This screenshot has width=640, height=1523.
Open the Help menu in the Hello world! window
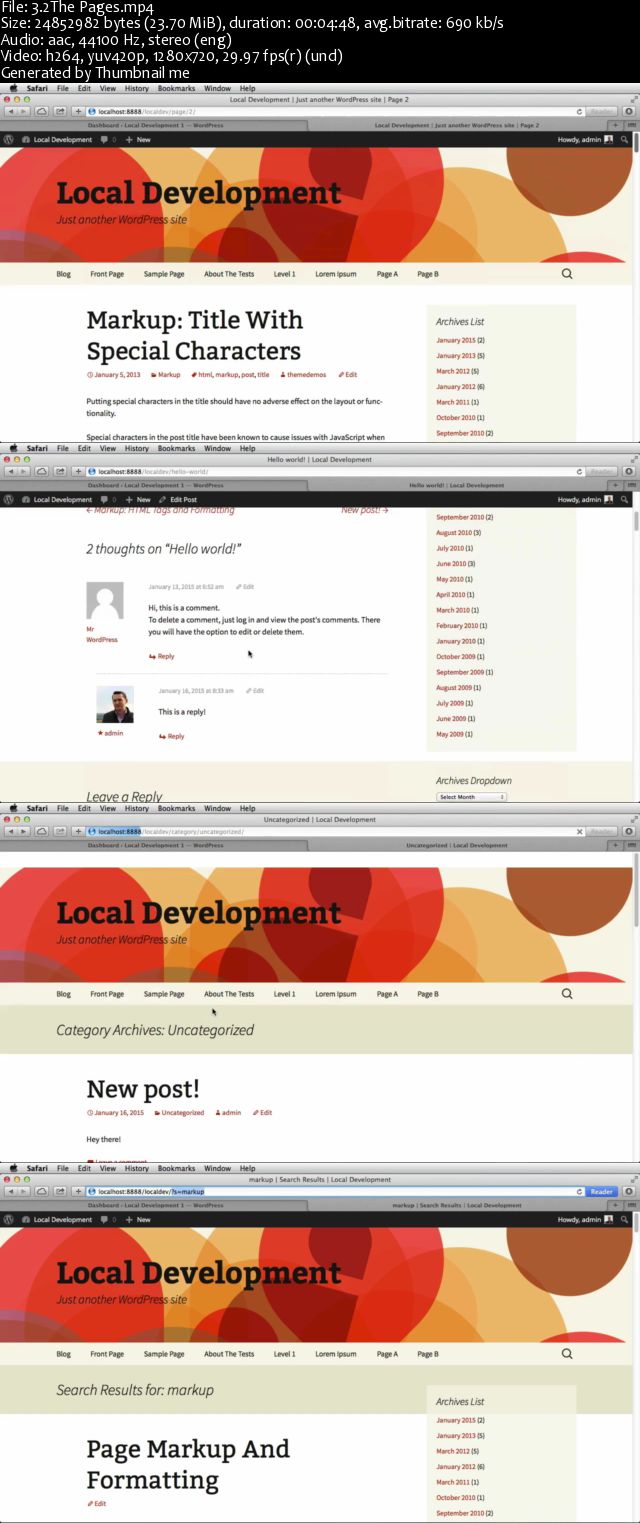coord(247,448)
